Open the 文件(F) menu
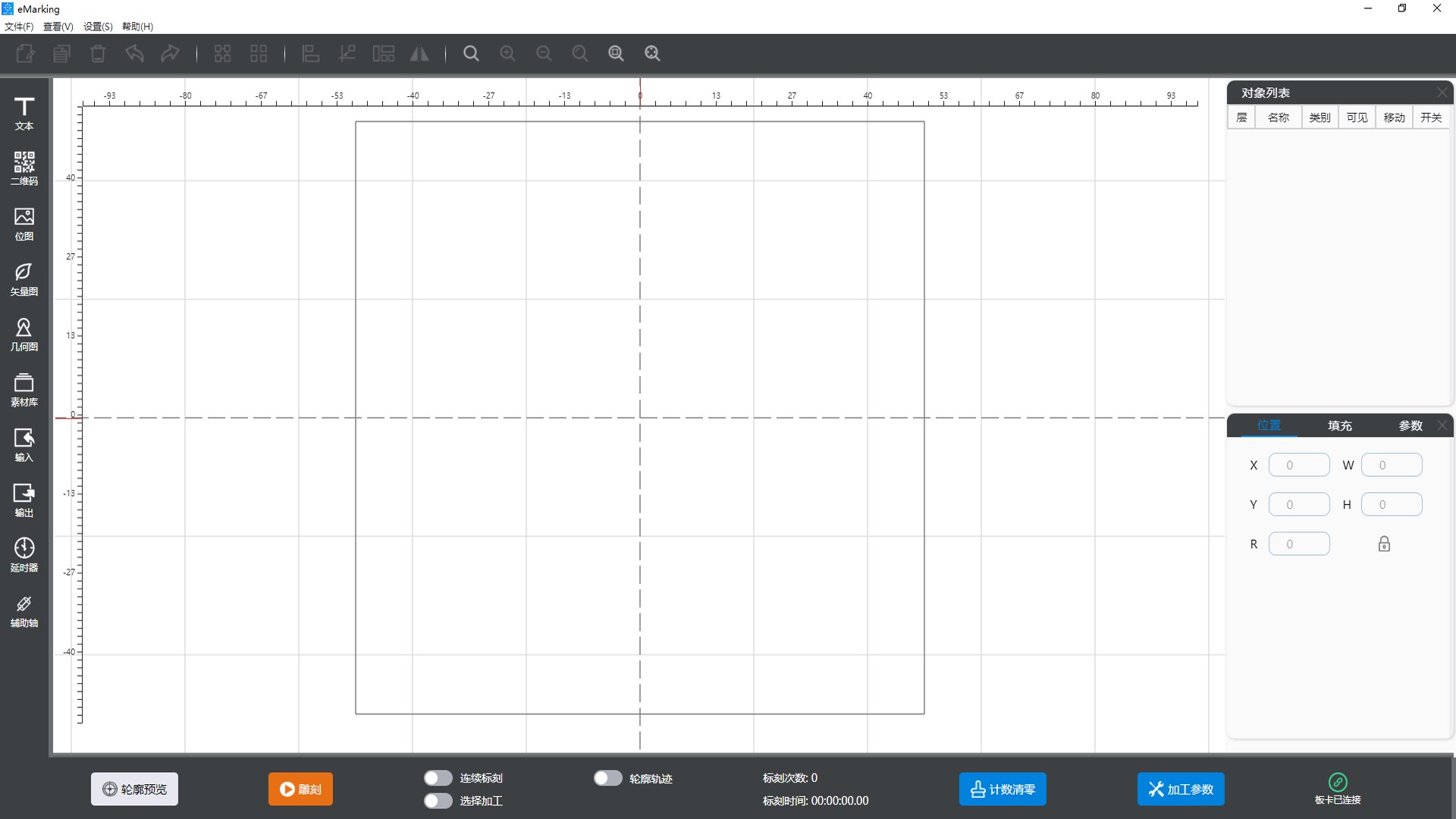The image size is (1456, 819). click(19, 27)
